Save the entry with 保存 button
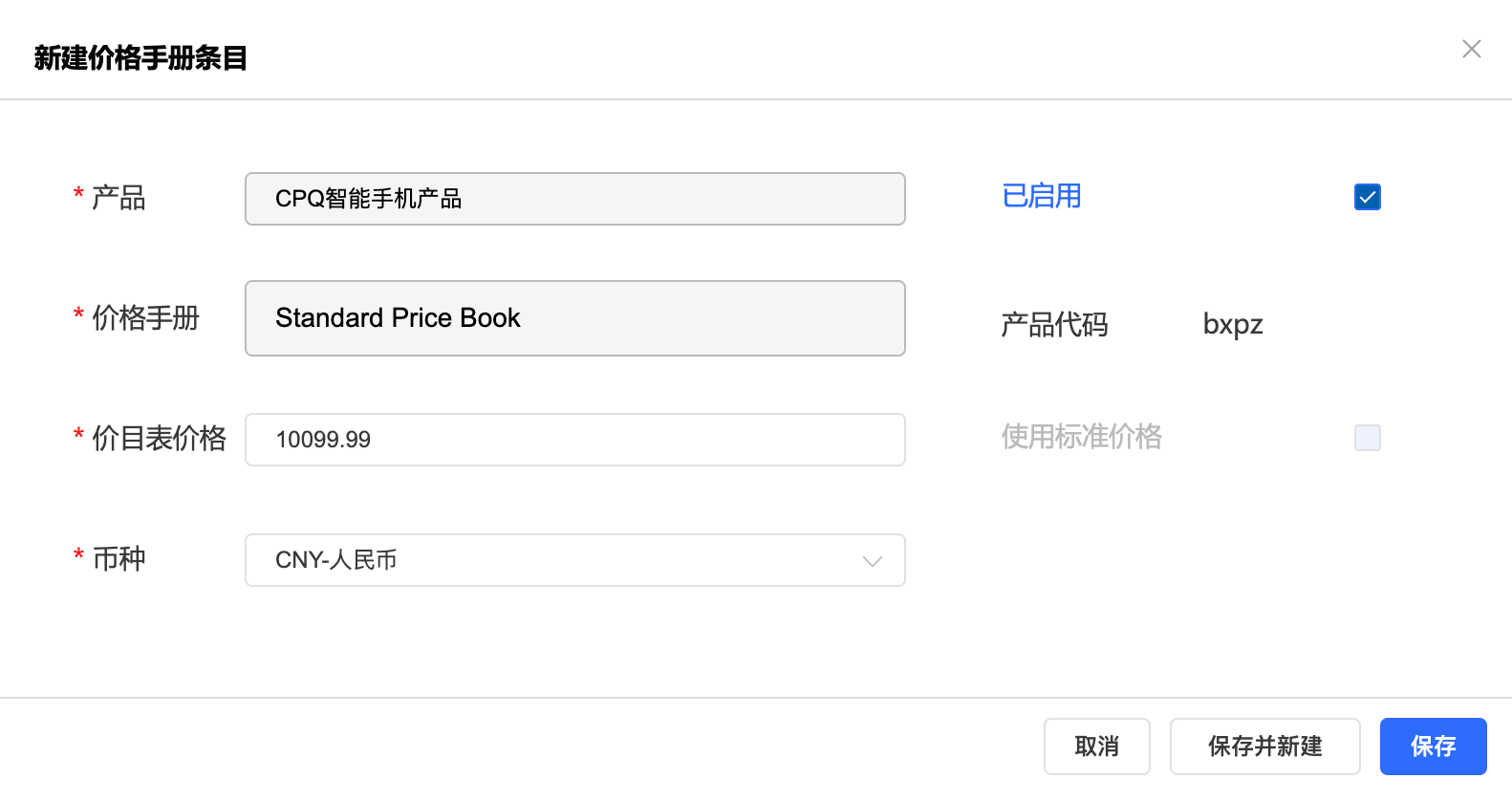1512x801 pixels. tap(1433, 747)
